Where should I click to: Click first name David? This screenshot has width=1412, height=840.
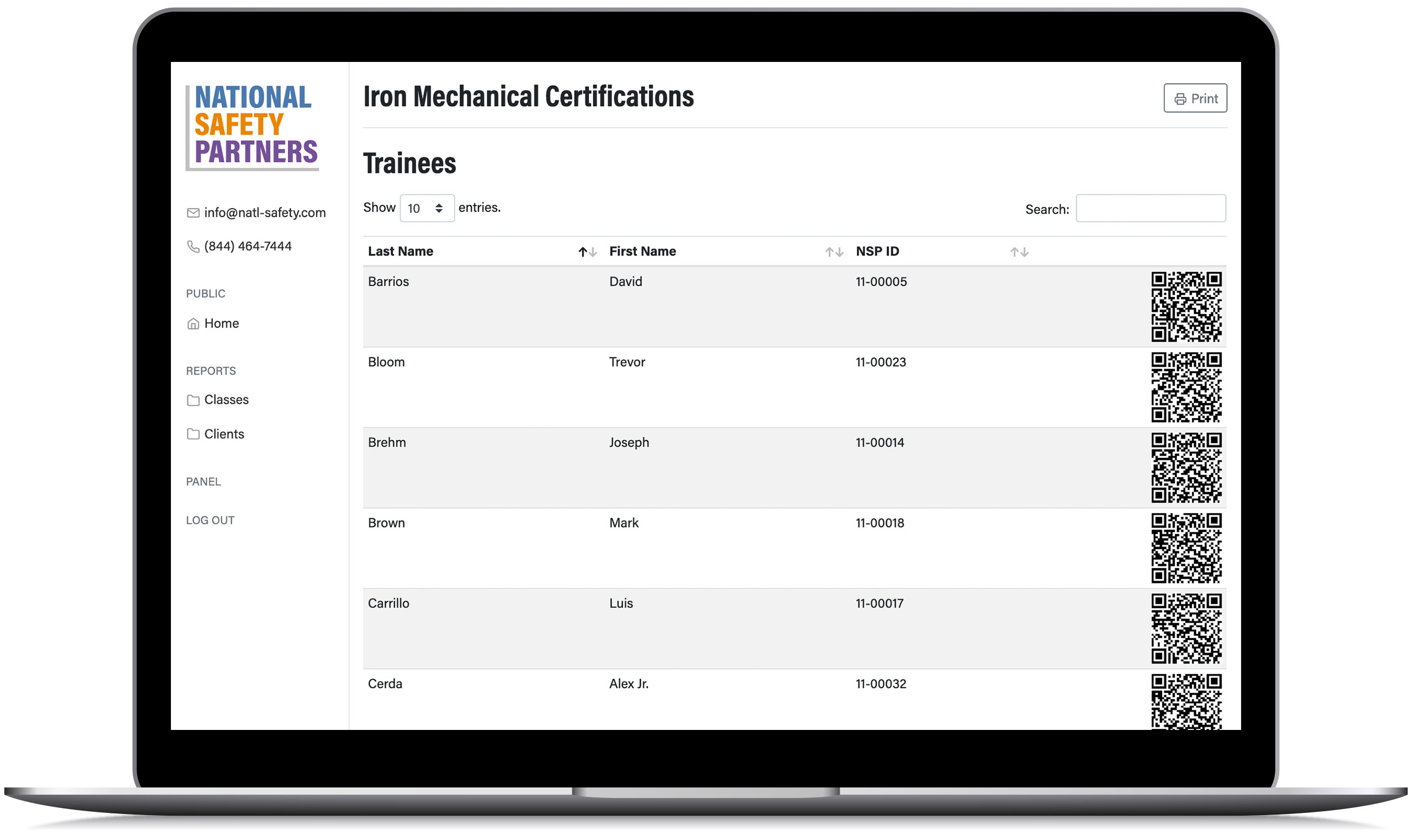[626, 281]
